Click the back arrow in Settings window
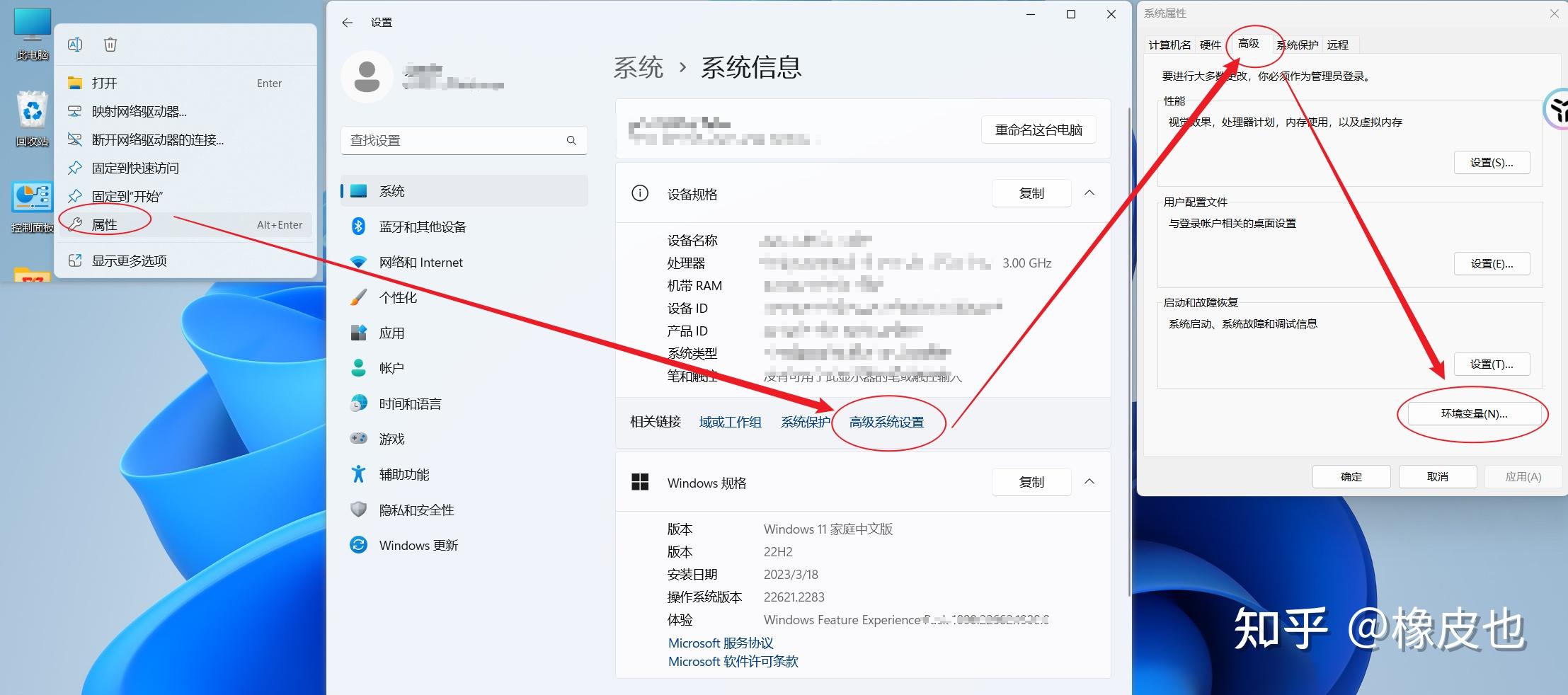The image size is (1568, 695). pyautogui.click(x=347, y=23)
